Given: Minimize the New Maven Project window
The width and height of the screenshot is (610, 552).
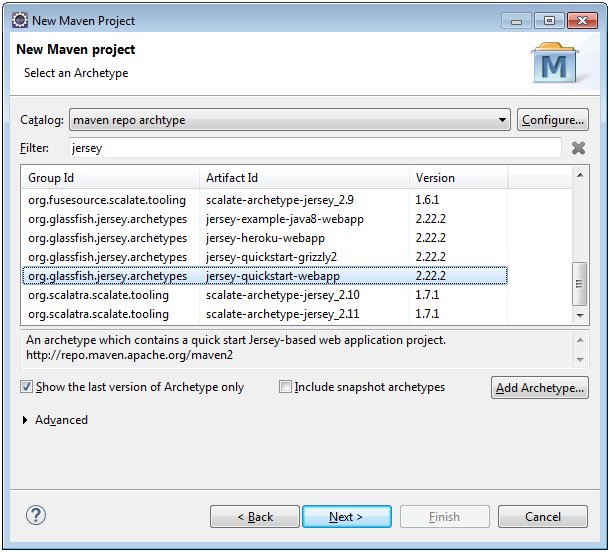Looking at the screenshot, I should [516, 21].
